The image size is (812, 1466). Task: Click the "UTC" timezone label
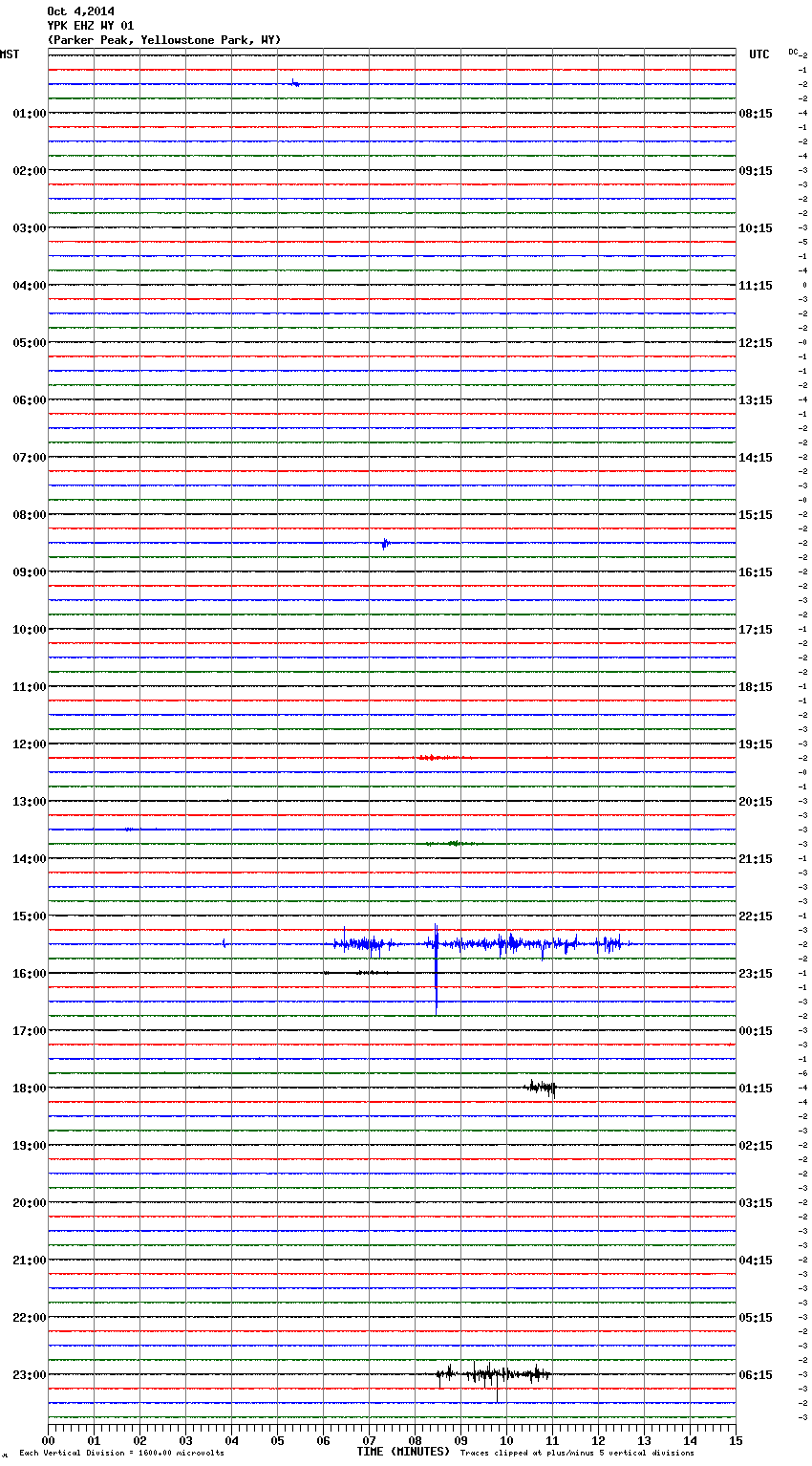(x=759, y=54)
